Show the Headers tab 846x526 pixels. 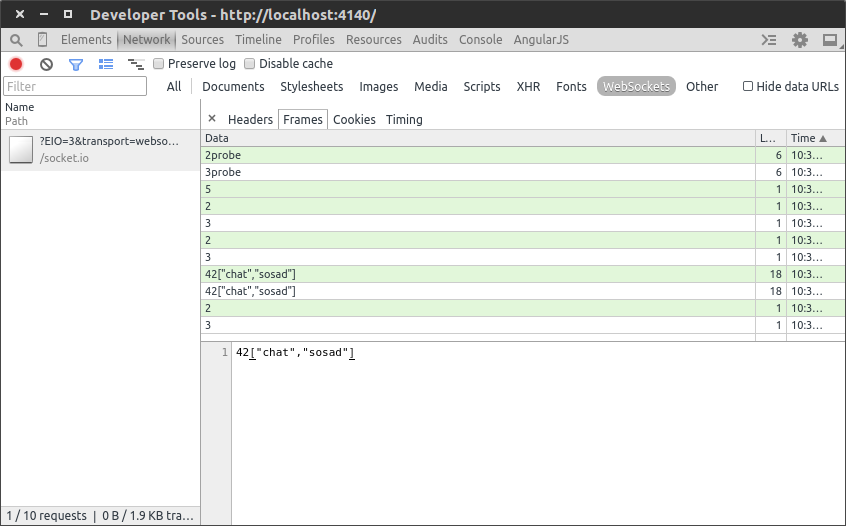(x=250, y=119)
